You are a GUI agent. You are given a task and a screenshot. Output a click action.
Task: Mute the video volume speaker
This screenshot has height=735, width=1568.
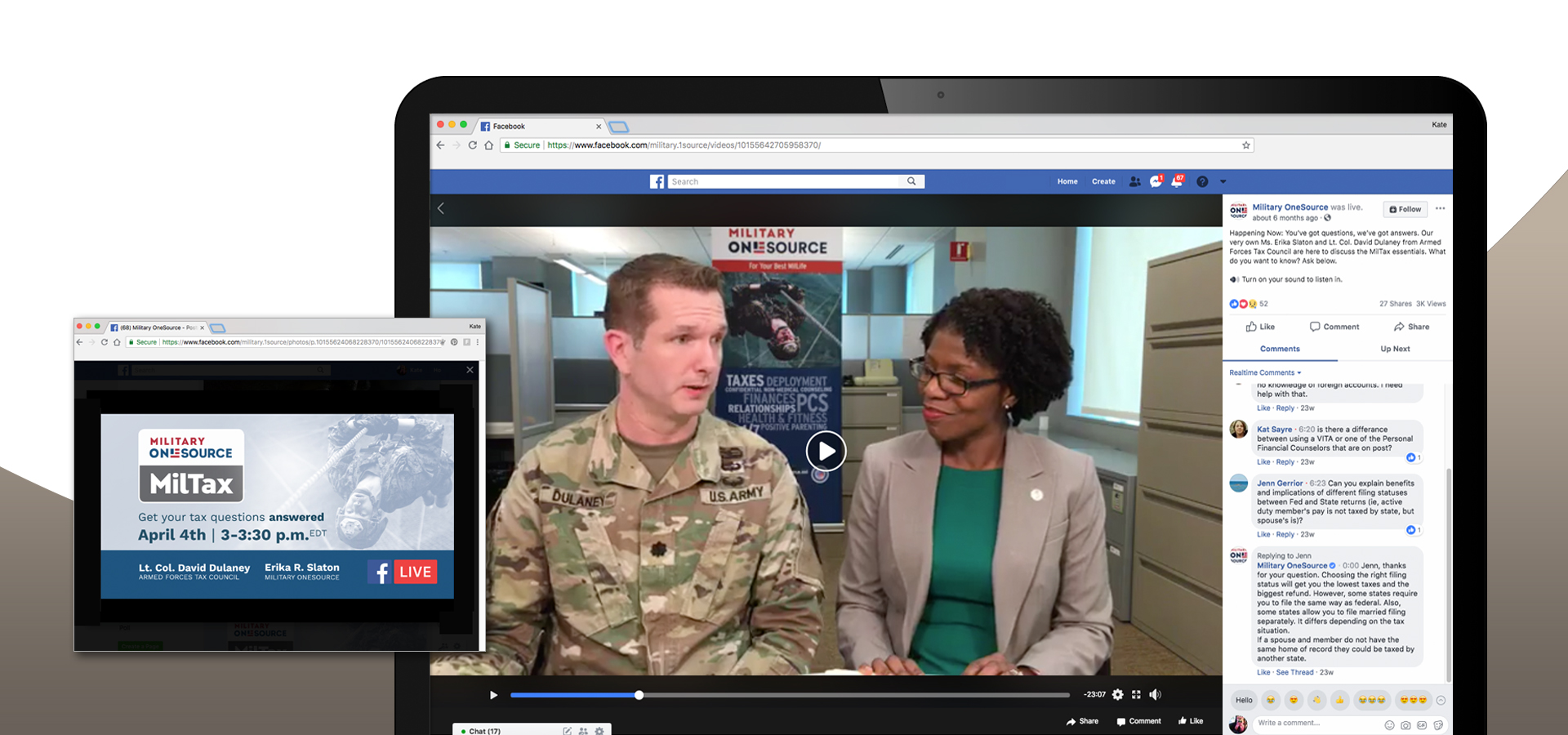click(x=1155, y=695)
